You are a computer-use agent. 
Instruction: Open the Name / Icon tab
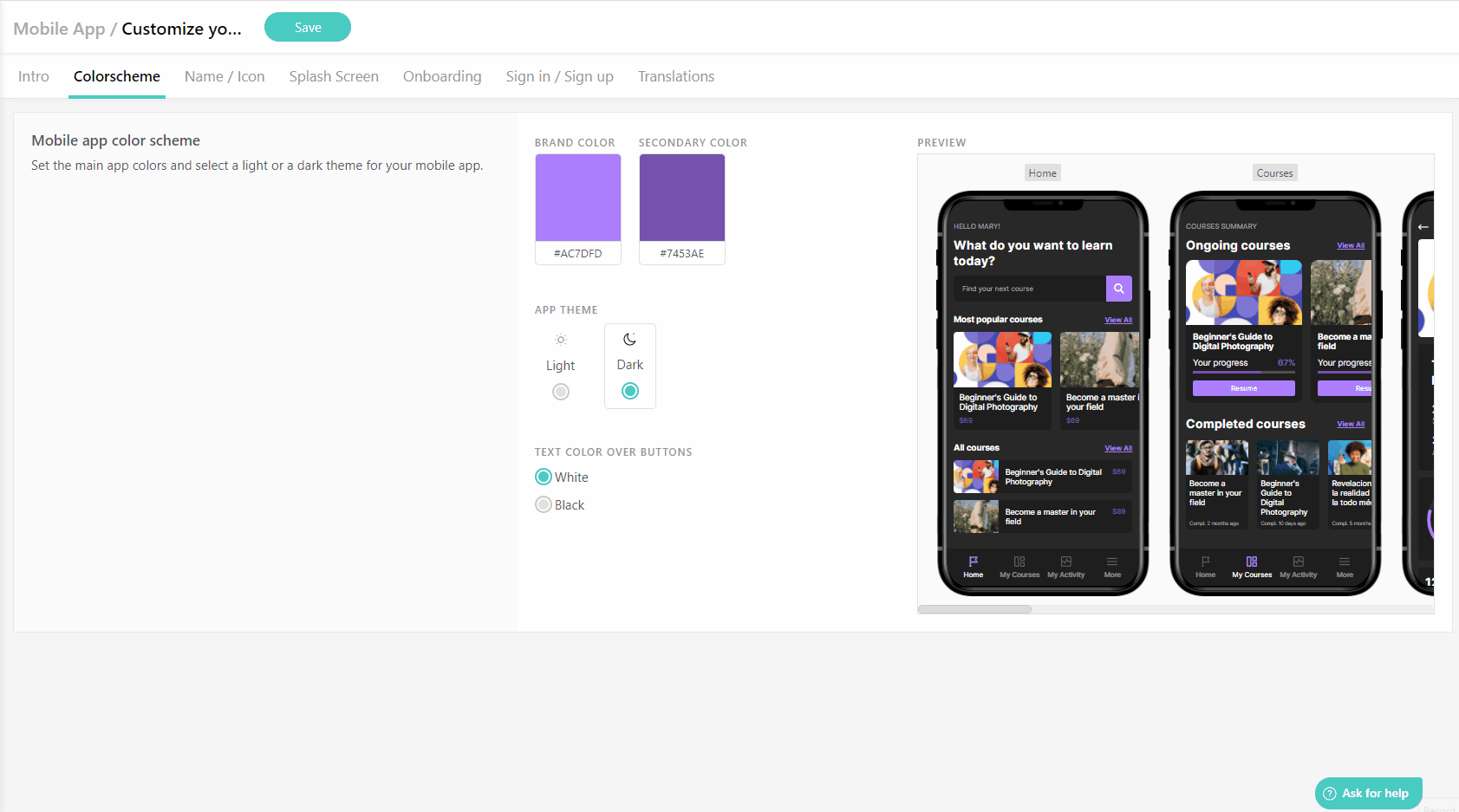pyautogui.click(x=225, y=76)
